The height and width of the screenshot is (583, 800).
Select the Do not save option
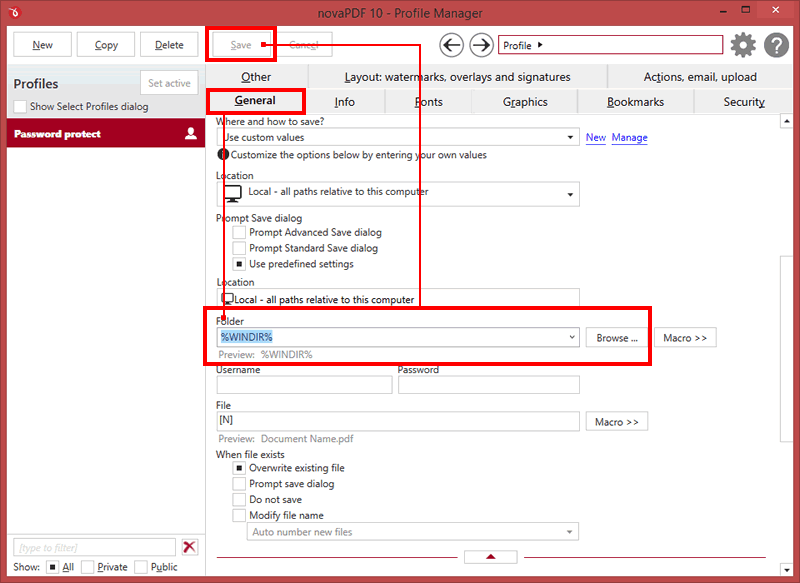[239, 499]
